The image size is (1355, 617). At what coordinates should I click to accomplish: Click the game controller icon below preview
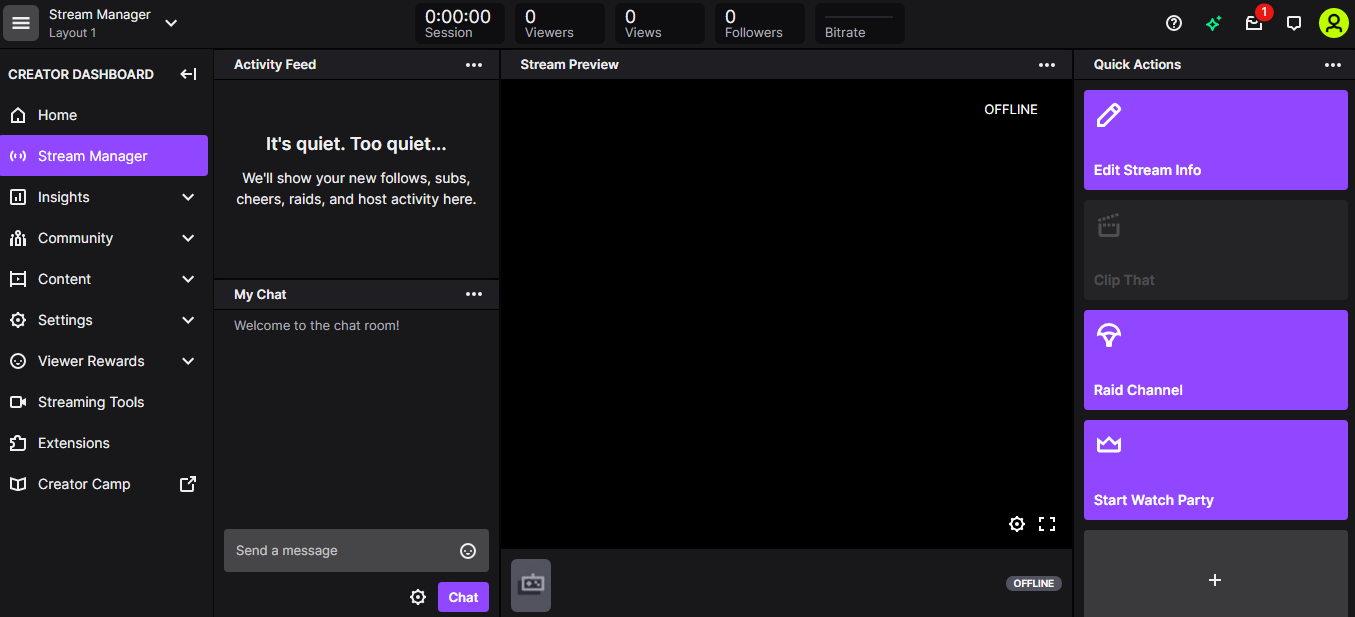[x=531, y=585]
